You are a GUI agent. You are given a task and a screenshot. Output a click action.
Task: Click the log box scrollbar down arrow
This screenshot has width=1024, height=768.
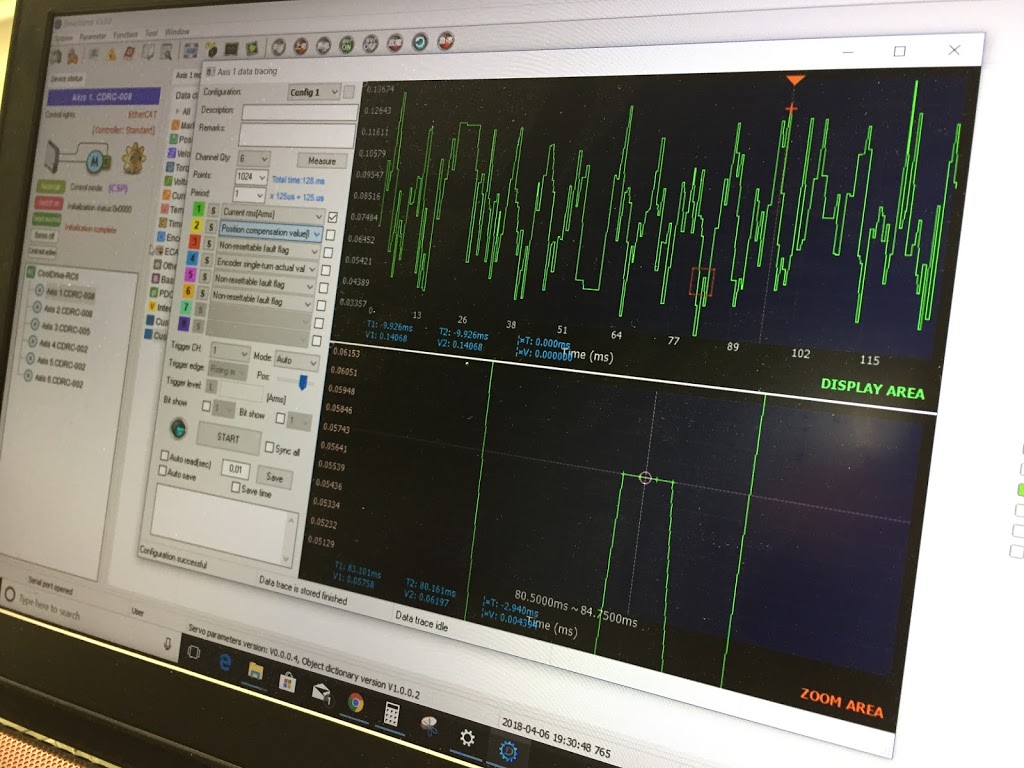[x=286, y=559]
